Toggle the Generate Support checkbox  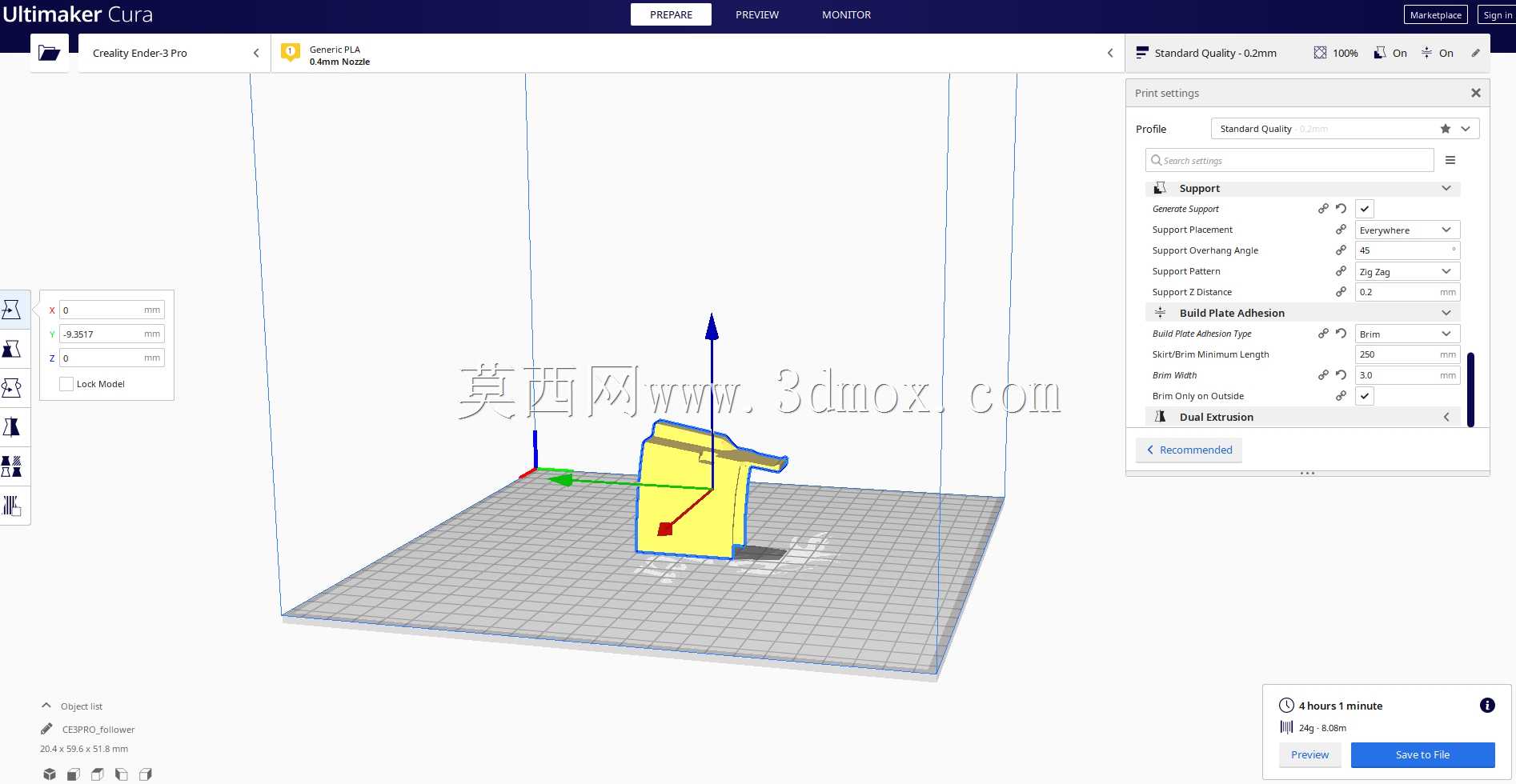(x=1365, y=209)
